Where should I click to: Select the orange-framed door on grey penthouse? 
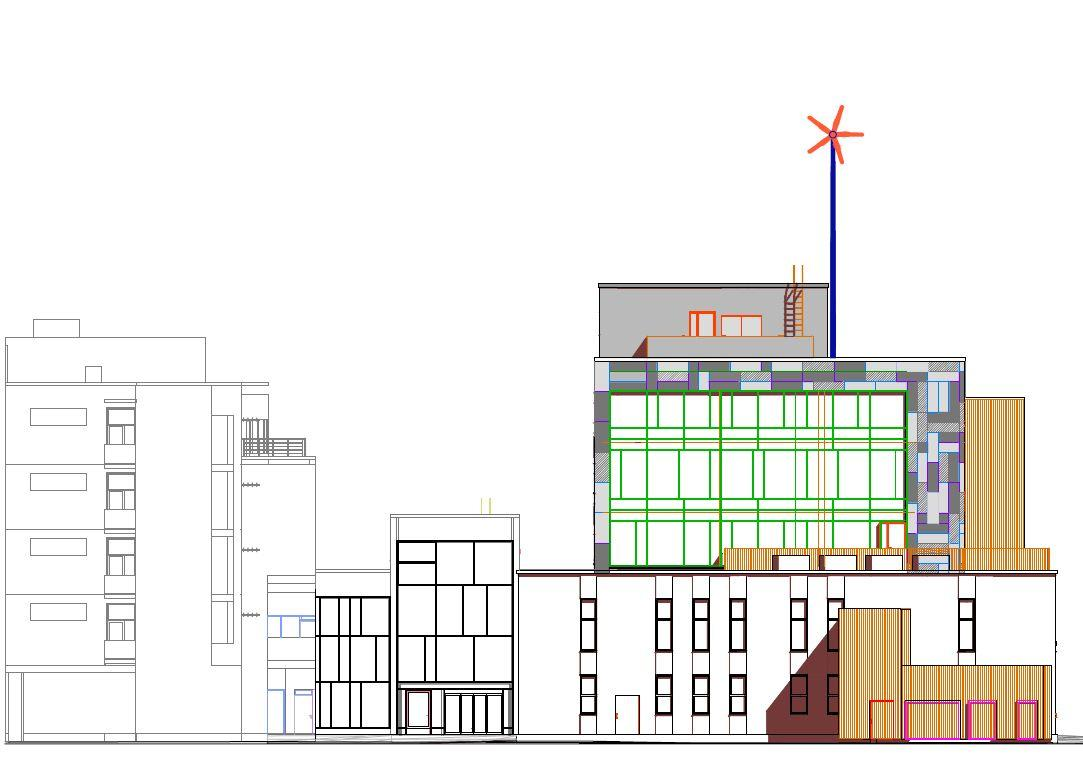click(702, 324)
